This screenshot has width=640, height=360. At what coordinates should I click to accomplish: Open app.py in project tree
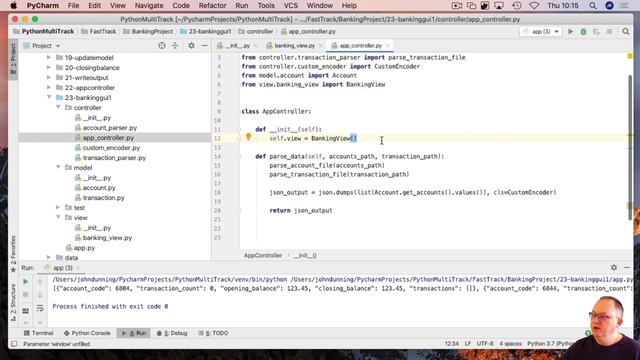[x=84, y=248]
